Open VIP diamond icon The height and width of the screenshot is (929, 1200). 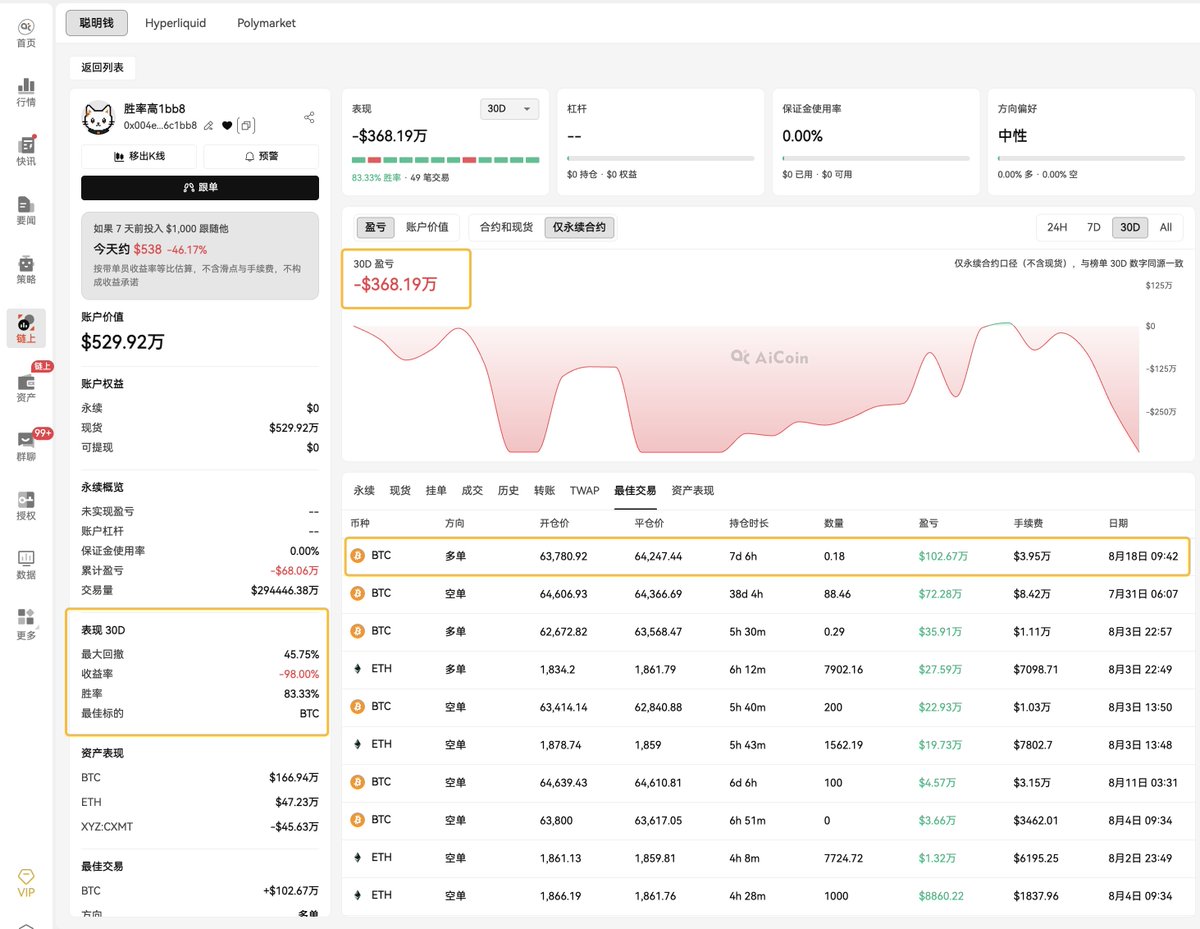[x=26, y=882]
